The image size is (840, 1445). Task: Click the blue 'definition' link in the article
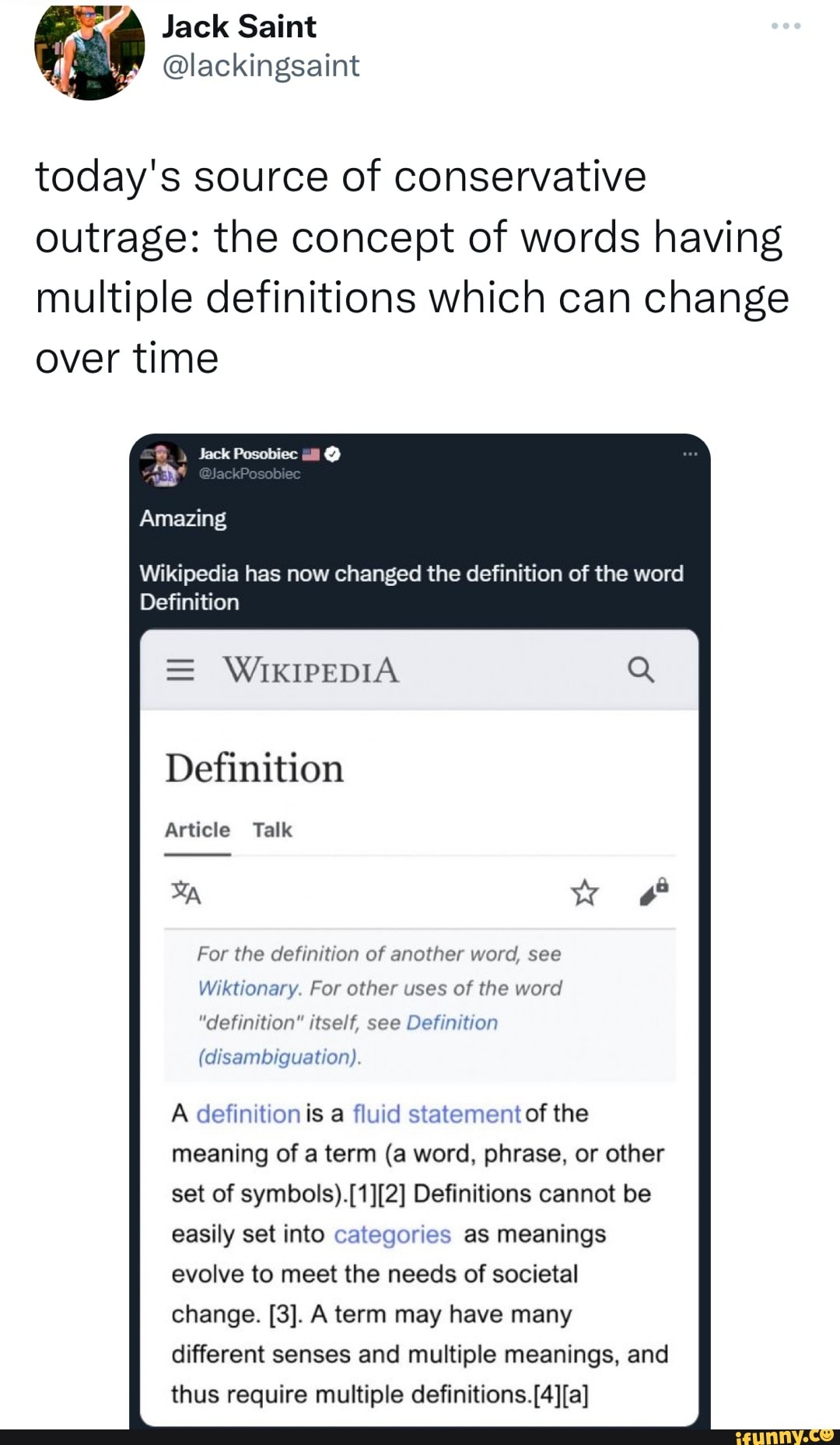click(x=248, y=1114)
